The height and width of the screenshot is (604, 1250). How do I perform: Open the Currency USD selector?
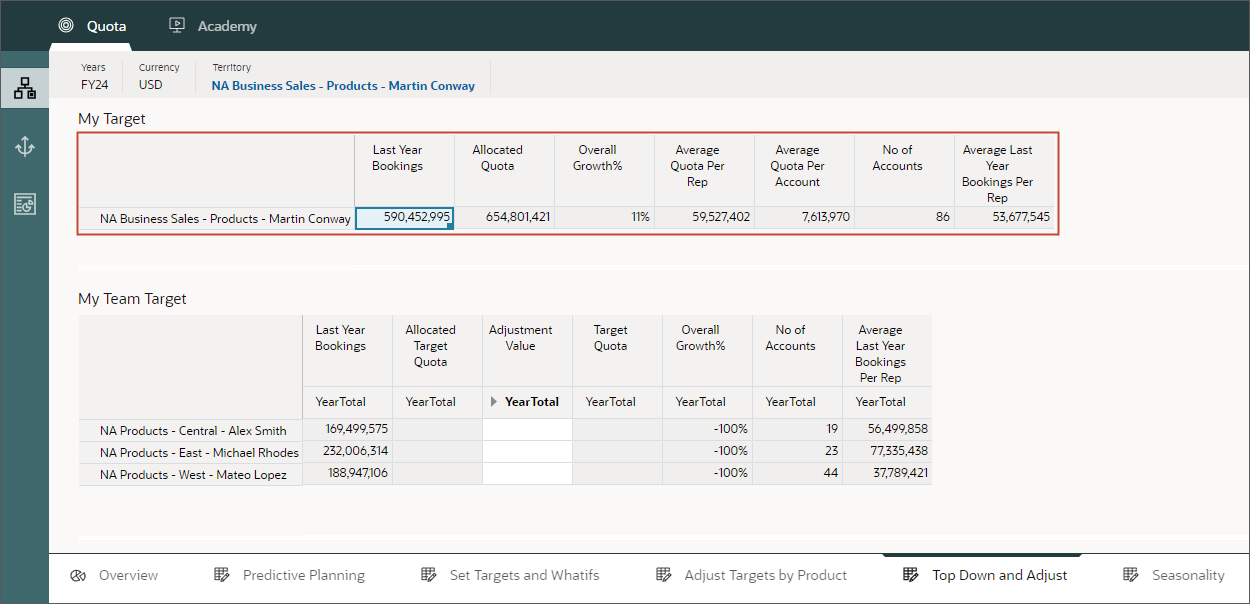[159, 76]
